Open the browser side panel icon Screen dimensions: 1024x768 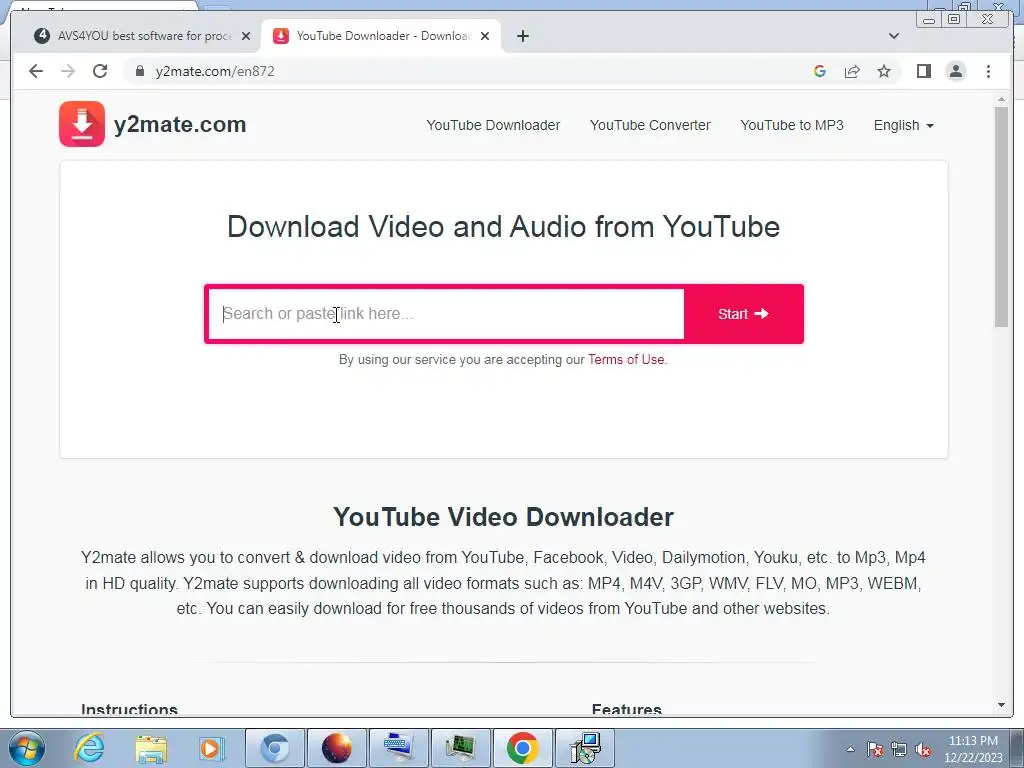(x=923, y=71)
